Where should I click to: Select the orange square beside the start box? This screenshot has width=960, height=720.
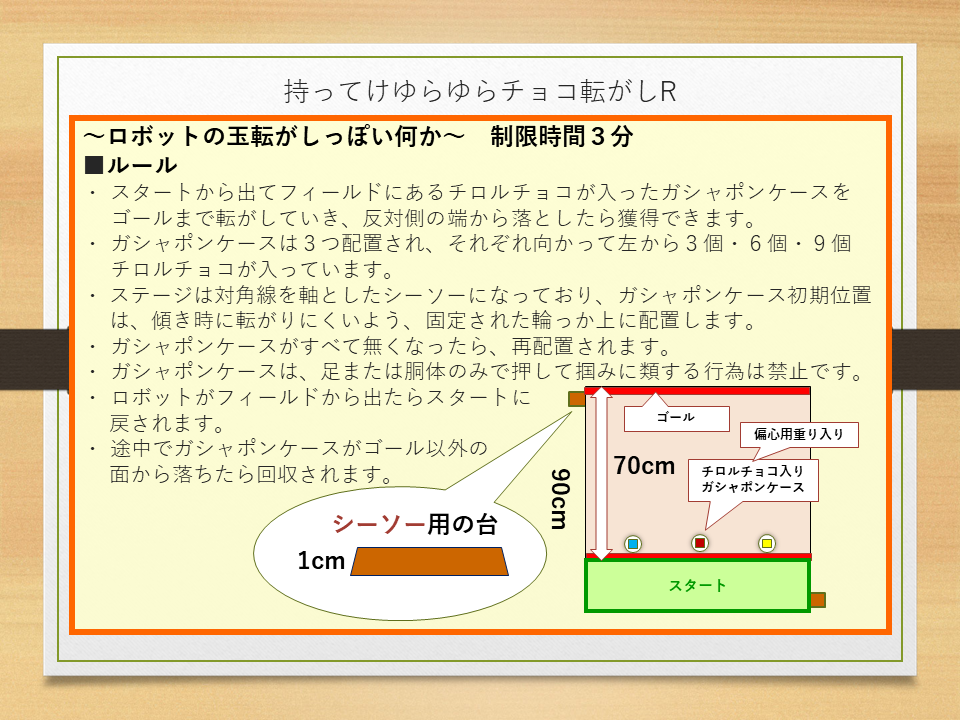[x=818, y=600]
